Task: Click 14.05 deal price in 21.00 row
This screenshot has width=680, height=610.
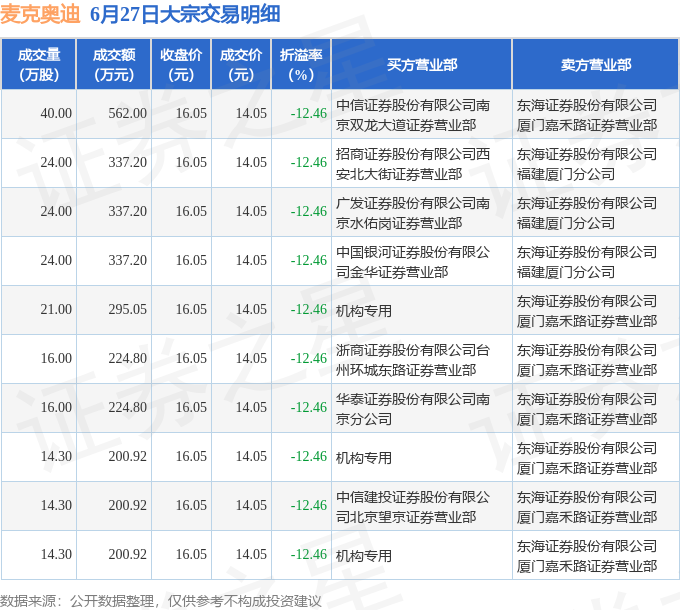Action: (251, 310)
